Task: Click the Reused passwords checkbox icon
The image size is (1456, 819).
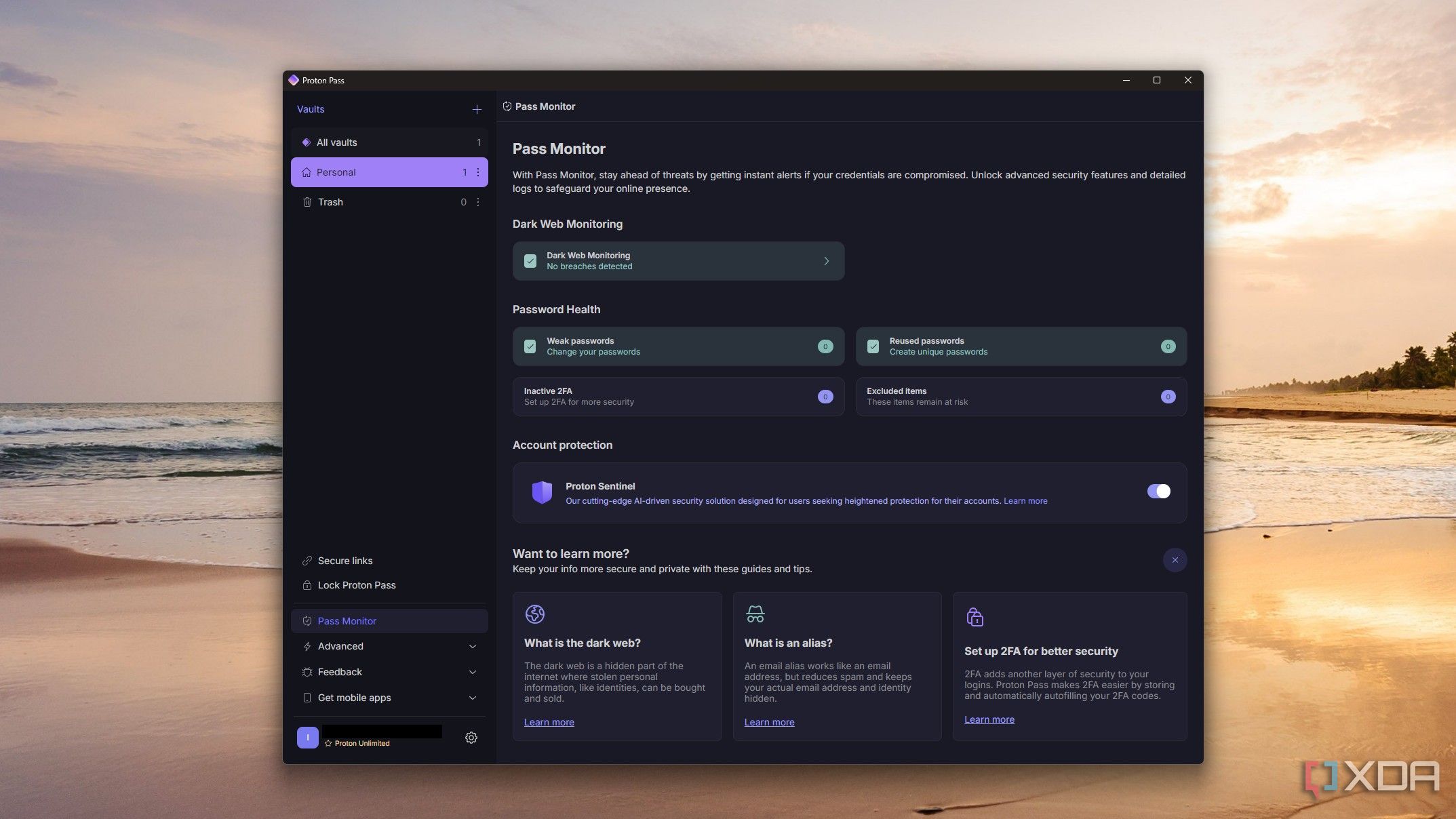Action: 873,346
